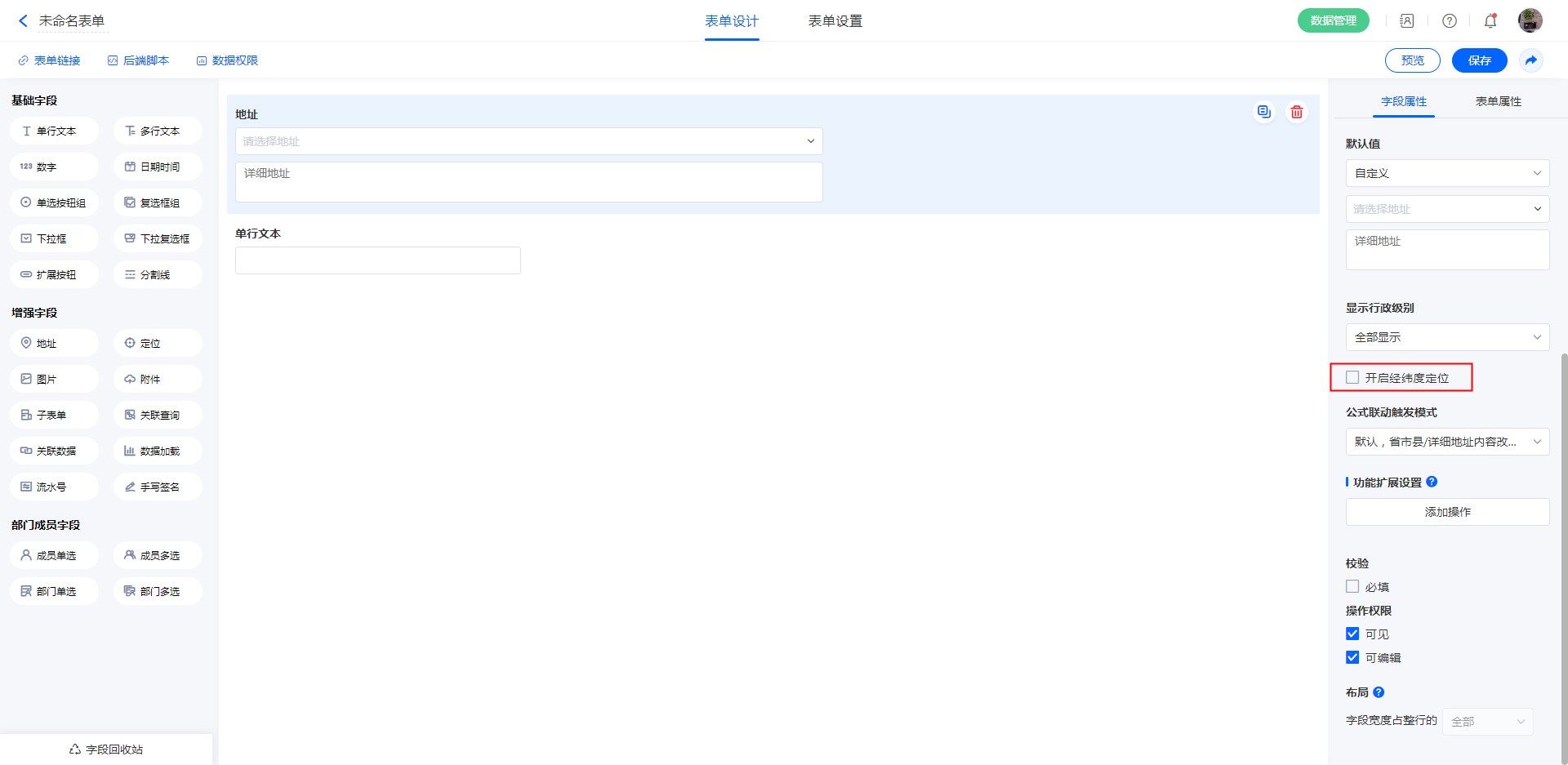Switch to the 表单设置 tab

tap(835, 21)
